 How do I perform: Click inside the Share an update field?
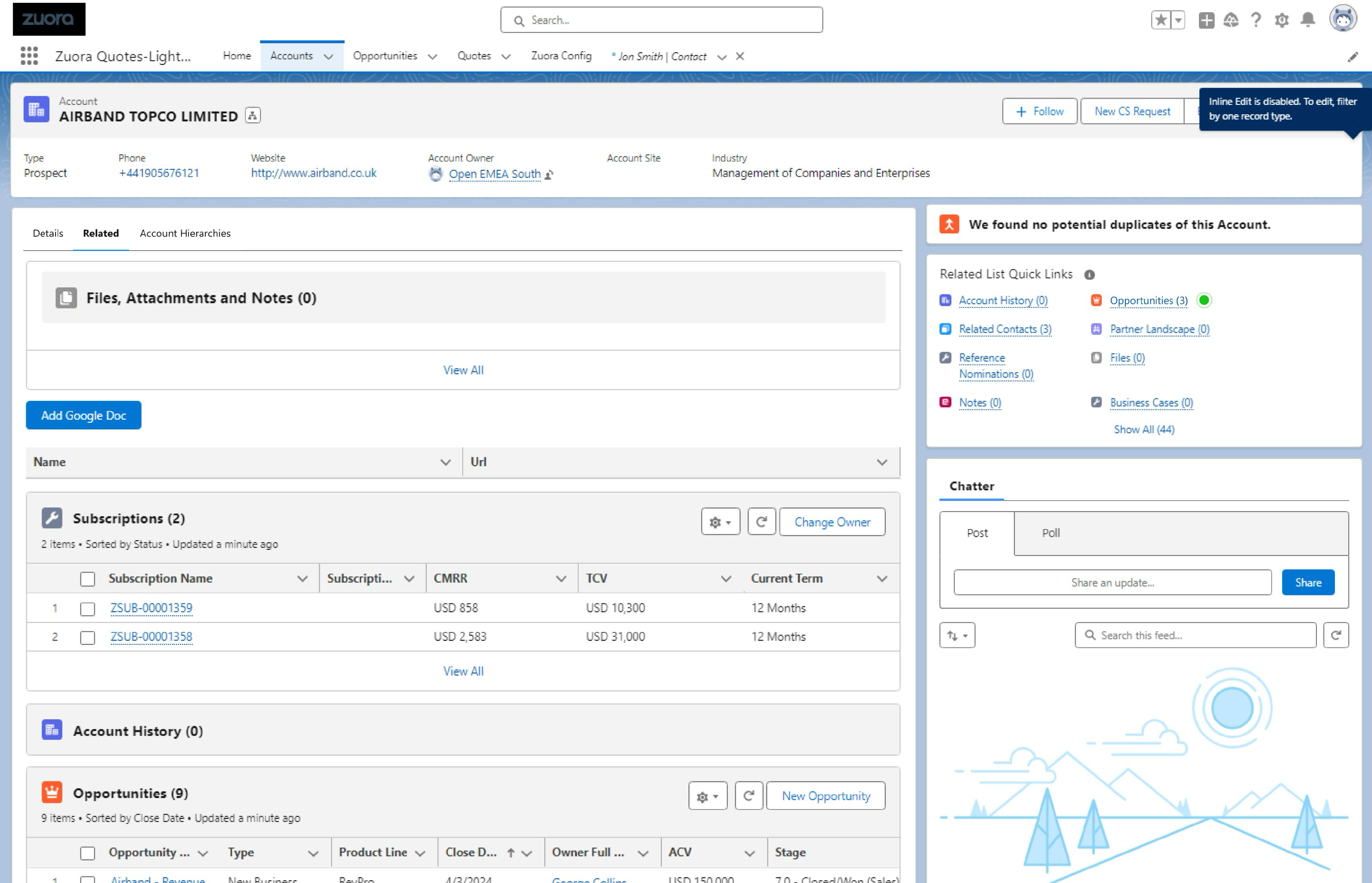click(1112, 582)
